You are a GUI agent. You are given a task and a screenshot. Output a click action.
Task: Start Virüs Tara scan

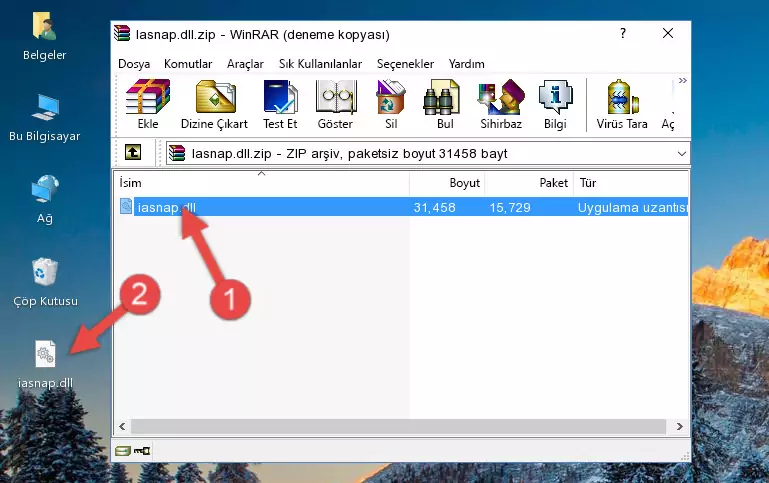click(x=622, y=104)
